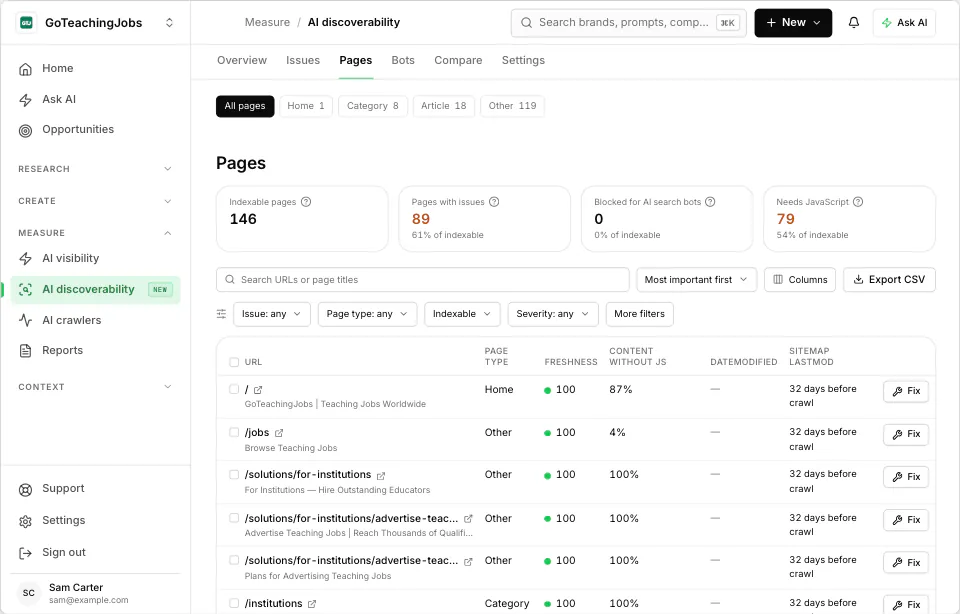Viewport: 960px width, 614px height.
Task: Switch to the Bots tab
Action: pyautogui.click(x=403, y=60)
